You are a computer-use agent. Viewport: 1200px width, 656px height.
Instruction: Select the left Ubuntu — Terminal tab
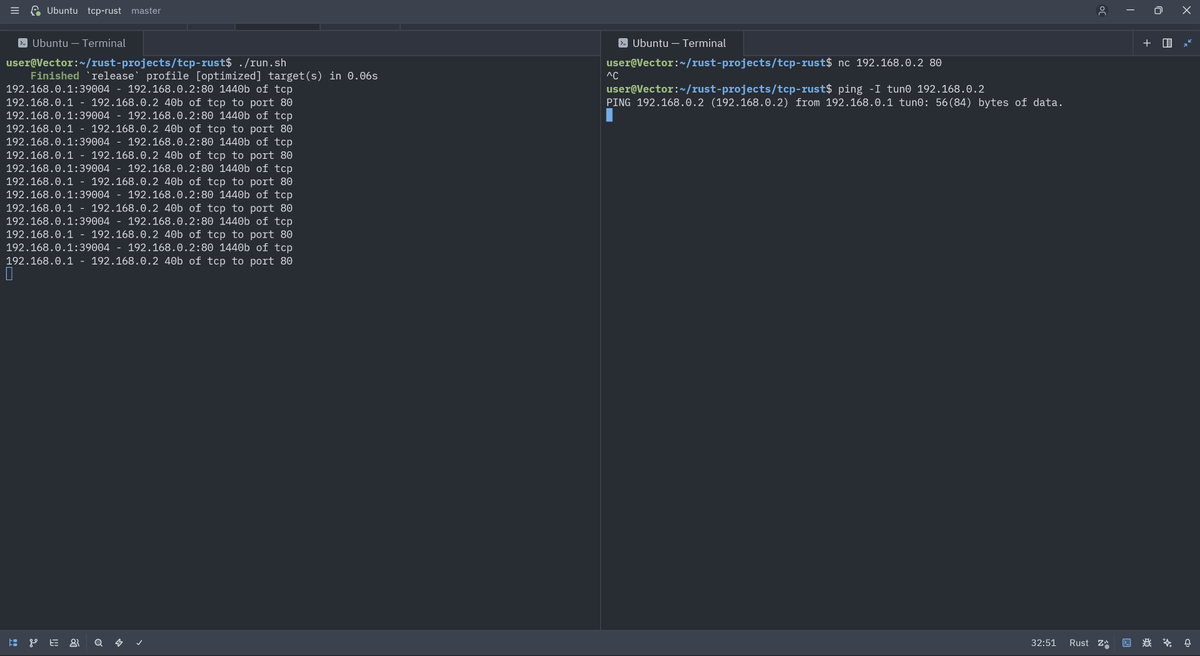tap(72, 43)
